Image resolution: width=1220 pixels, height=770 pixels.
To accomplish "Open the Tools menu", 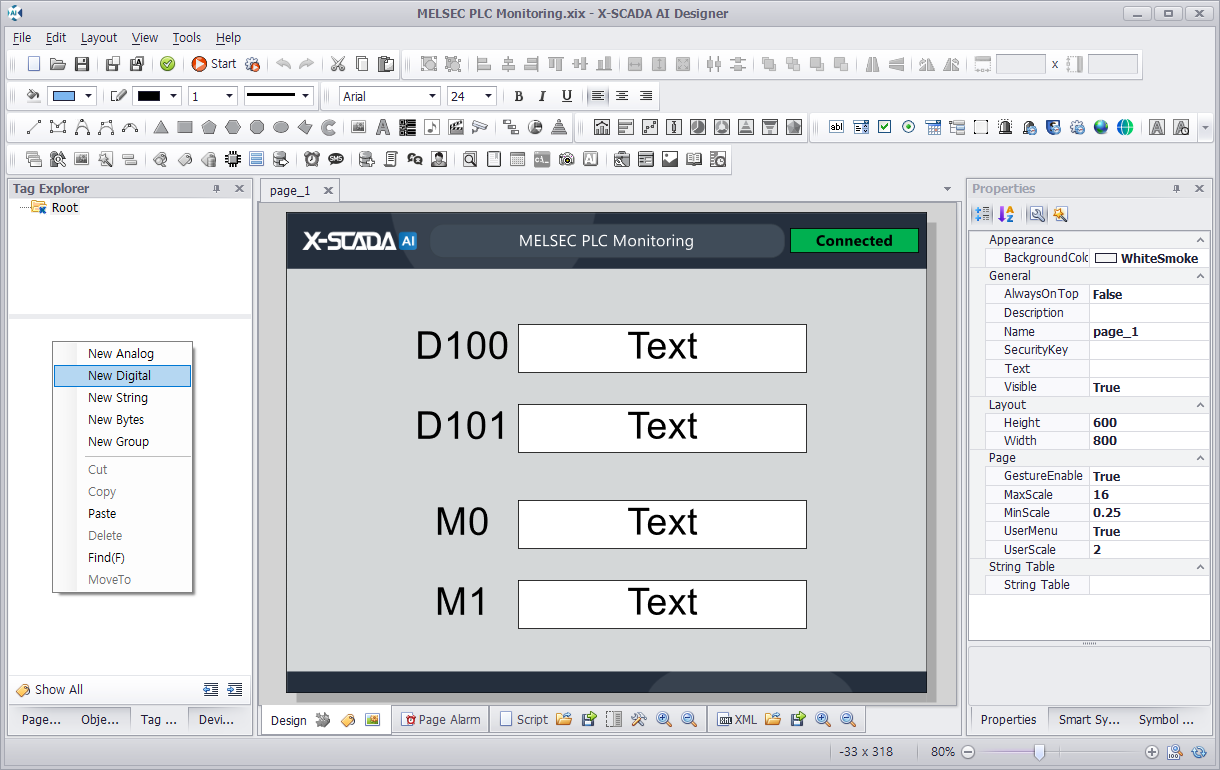I will [187, 37].
